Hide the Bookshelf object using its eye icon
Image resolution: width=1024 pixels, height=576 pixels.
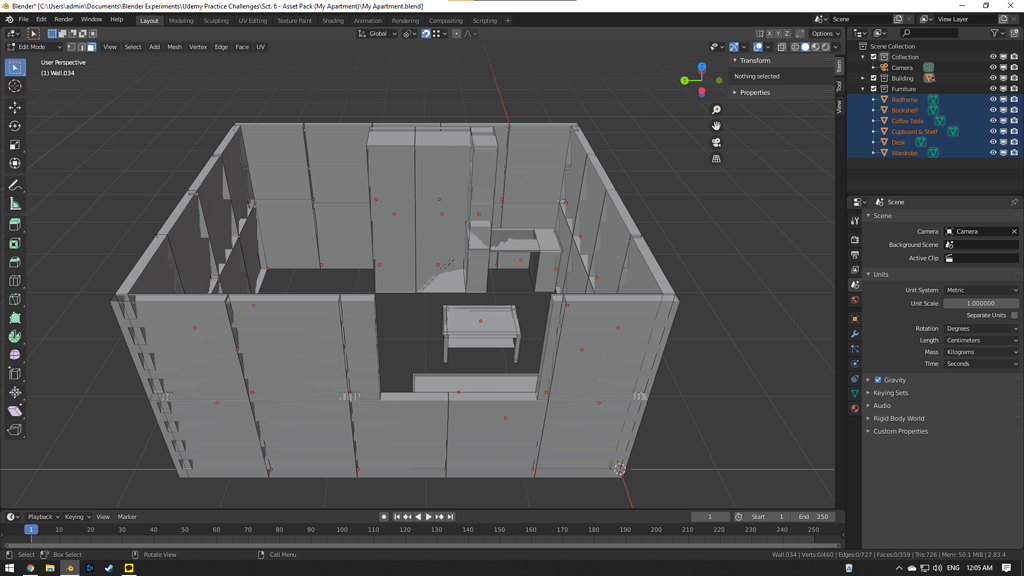click(993, 110)
